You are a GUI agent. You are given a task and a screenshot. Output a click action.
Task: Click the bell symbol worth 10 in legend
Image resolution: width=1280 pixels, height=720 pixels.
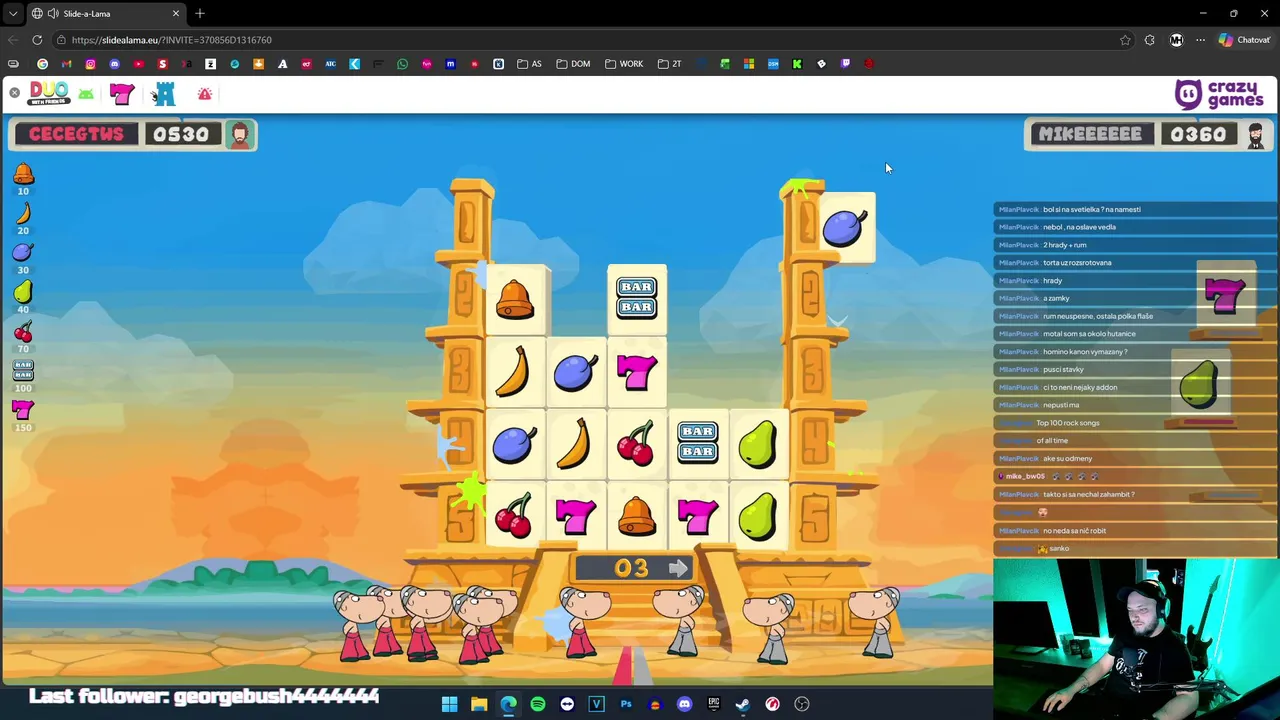[x=23, y=174]
